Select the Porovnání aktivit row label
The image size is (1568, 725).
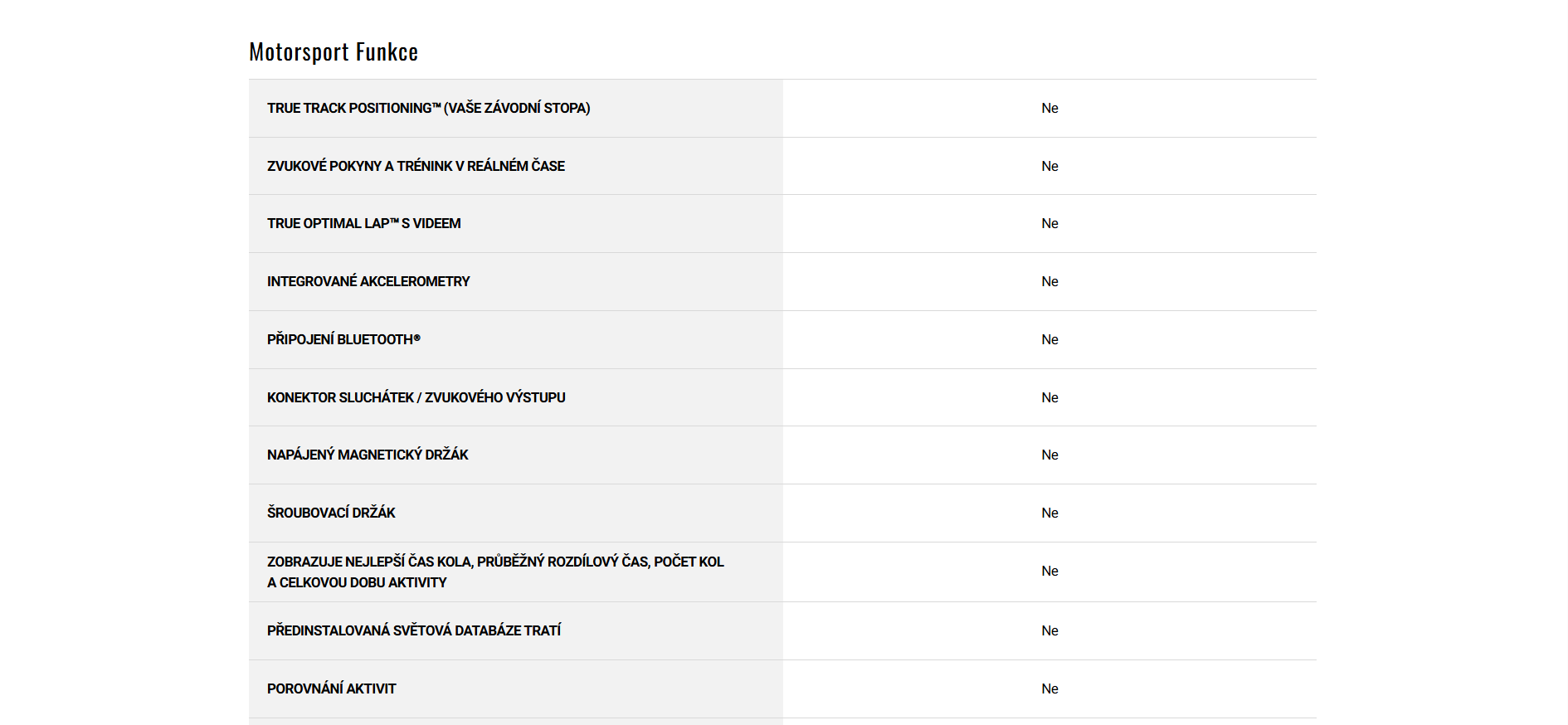pyautogui.click(x=331, y=689)
